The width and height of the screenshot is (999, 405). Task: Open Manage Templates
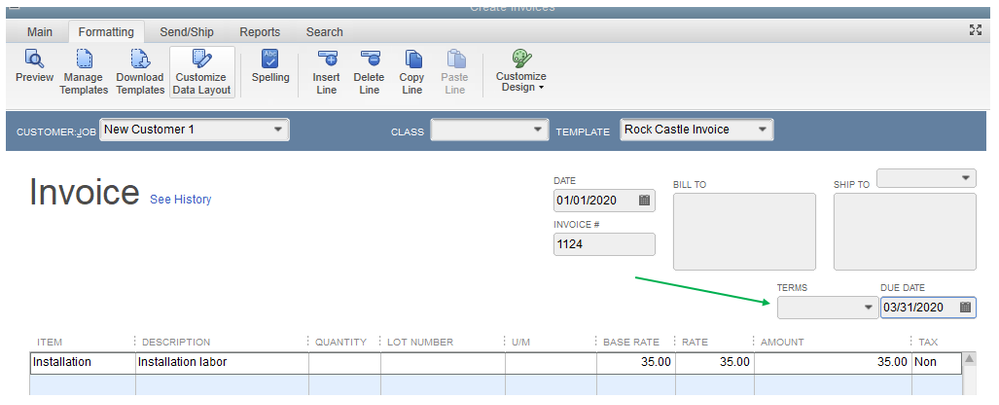click(x=84, y=73)
